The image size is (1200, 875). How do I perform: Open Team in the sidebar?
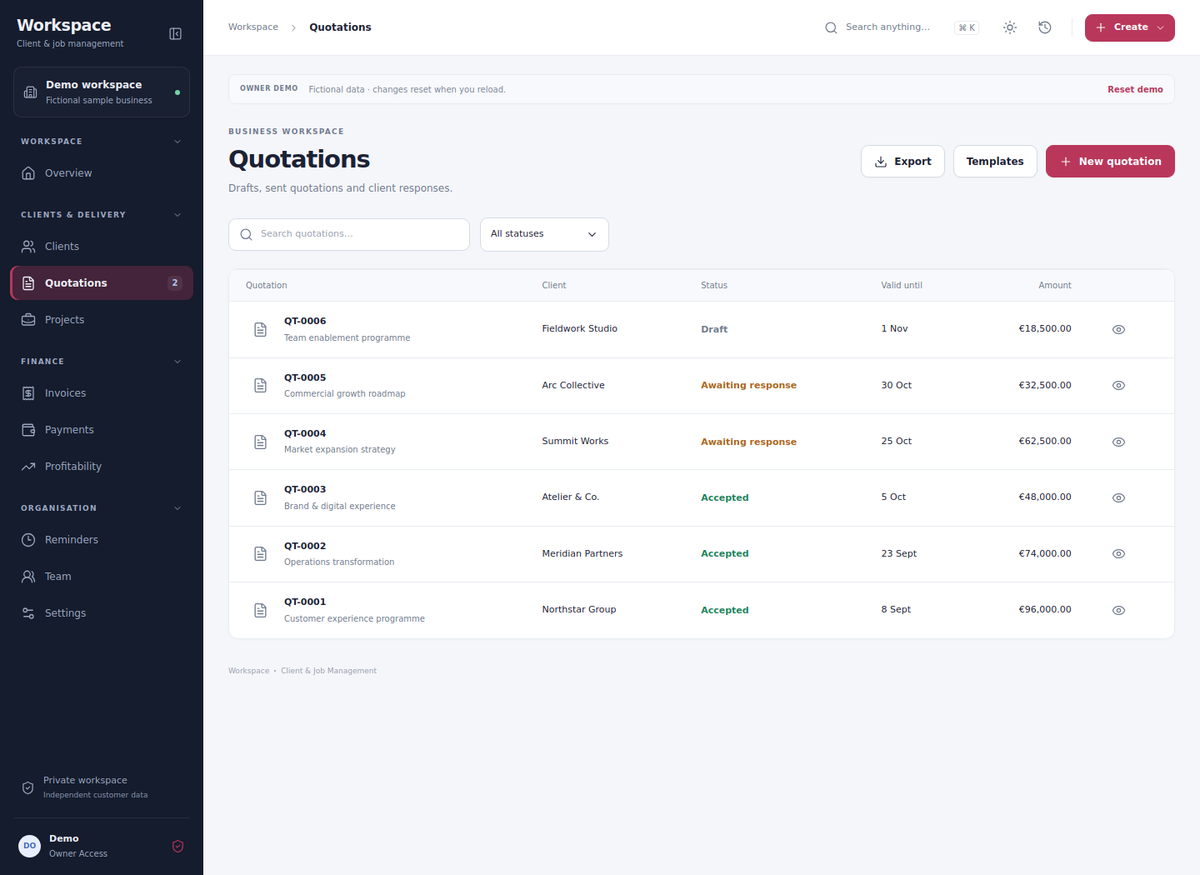click(x=101, y=576)
